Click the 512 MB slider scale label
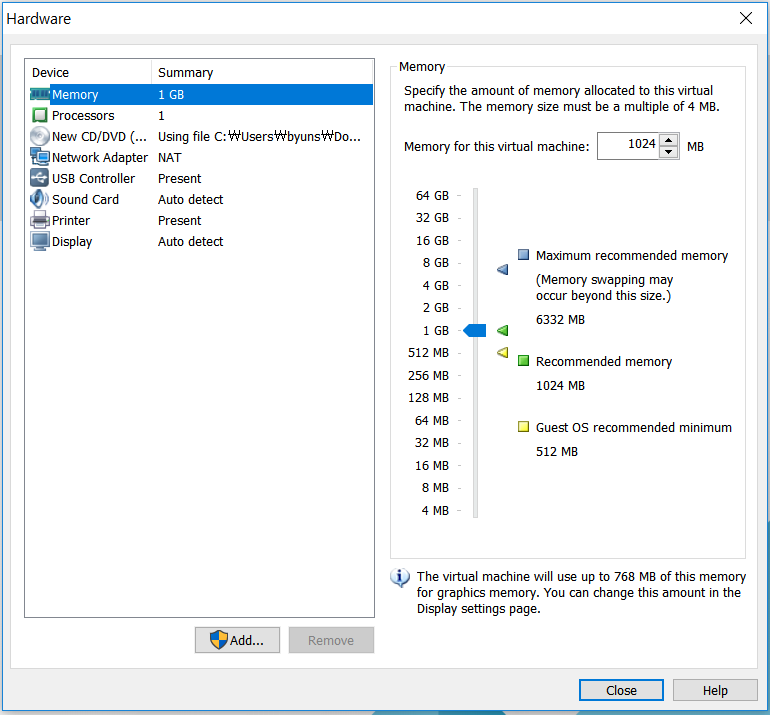770x715 pixels. click(428, 353)
